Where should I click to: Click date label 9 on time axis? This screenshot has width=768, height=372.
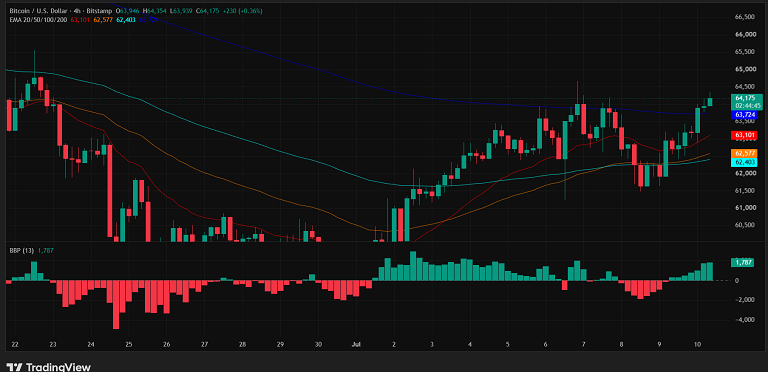(x=659, y=344)
